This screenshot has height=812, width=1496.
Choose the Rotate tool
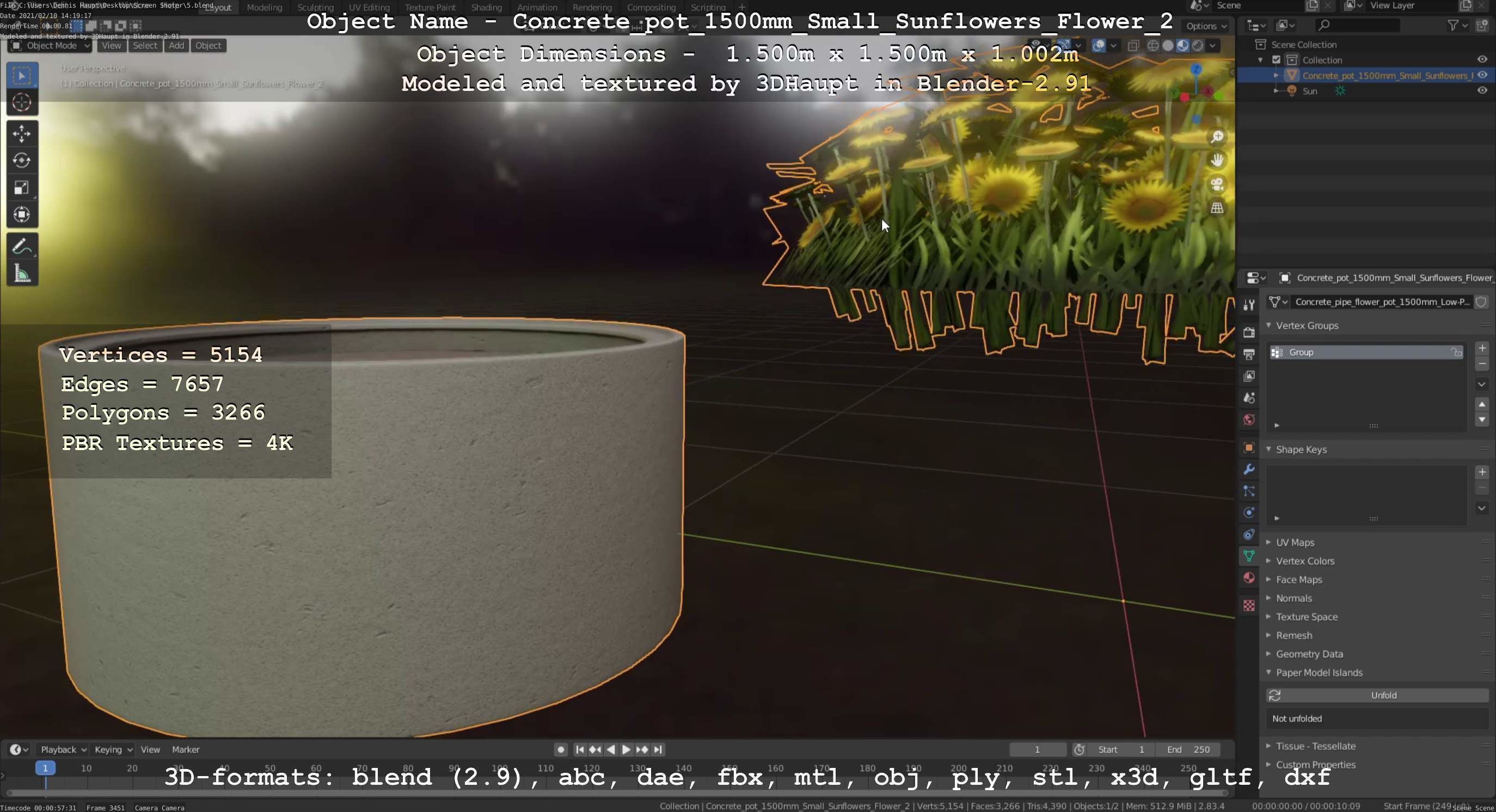point(22,160)
